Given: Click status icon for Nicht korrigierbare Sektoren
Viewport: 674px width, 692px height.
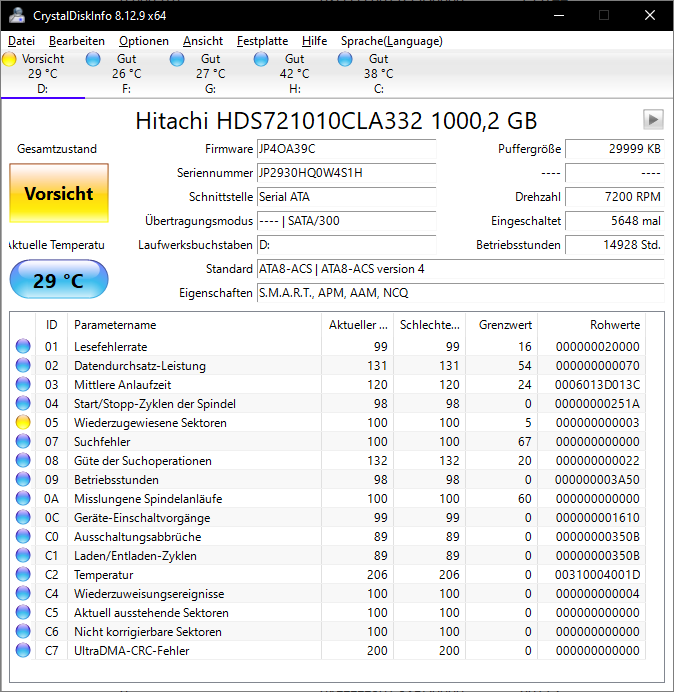Looking at the screenshot, I should [x=23, y=631].
